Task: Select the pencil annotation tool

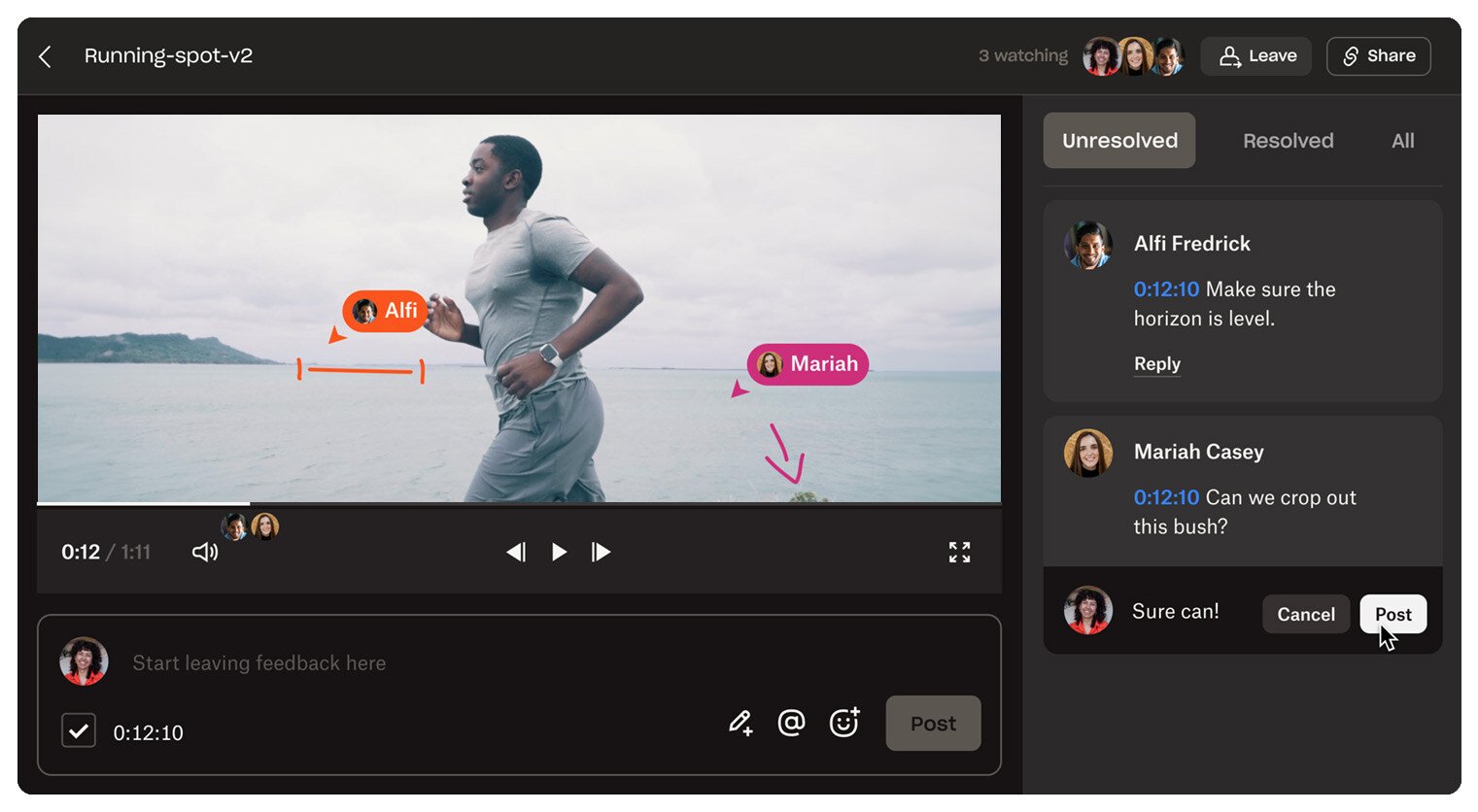Action: tap(740, 723)
